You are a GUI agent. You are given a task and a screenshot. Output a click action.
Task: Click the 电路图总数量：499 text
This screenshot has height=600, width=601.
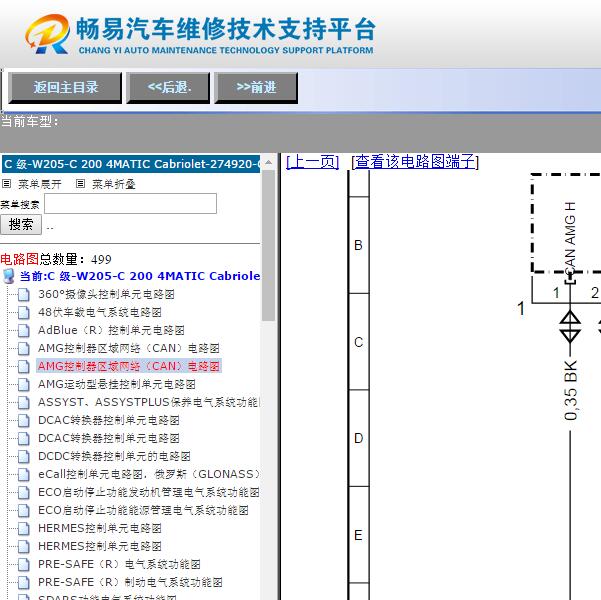[56, 259]
